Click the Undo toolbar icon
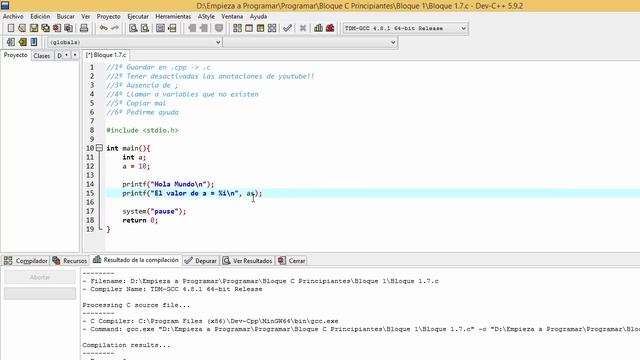The width and height of the screenshot is (640, 360). tap(104, 28)
